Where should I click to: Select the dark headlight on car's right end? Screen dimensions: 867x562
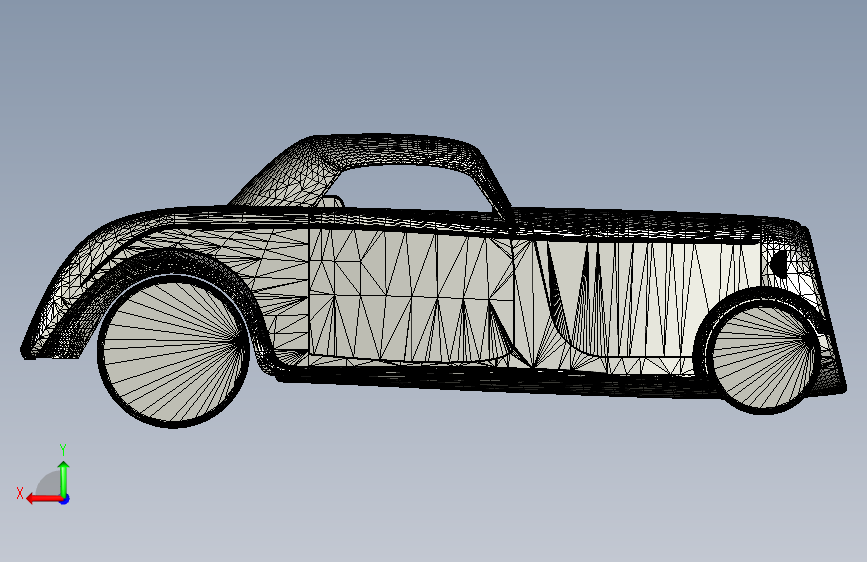[779, 264]
